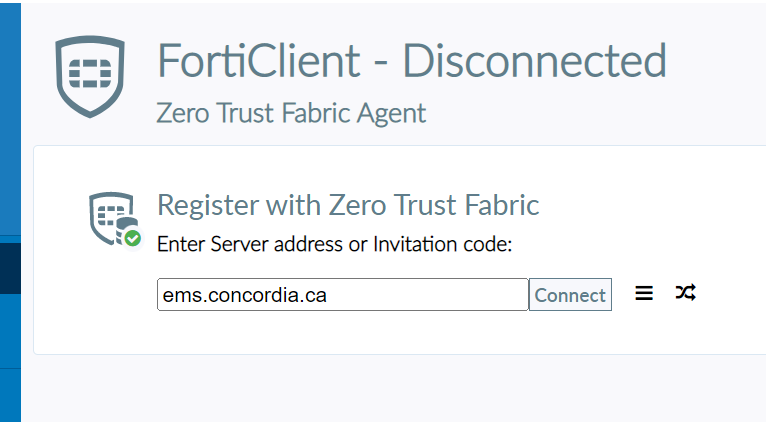Select the dark highlighted sidebar item
Viewport: 766px width, 422px height.
tap(10, 268)
